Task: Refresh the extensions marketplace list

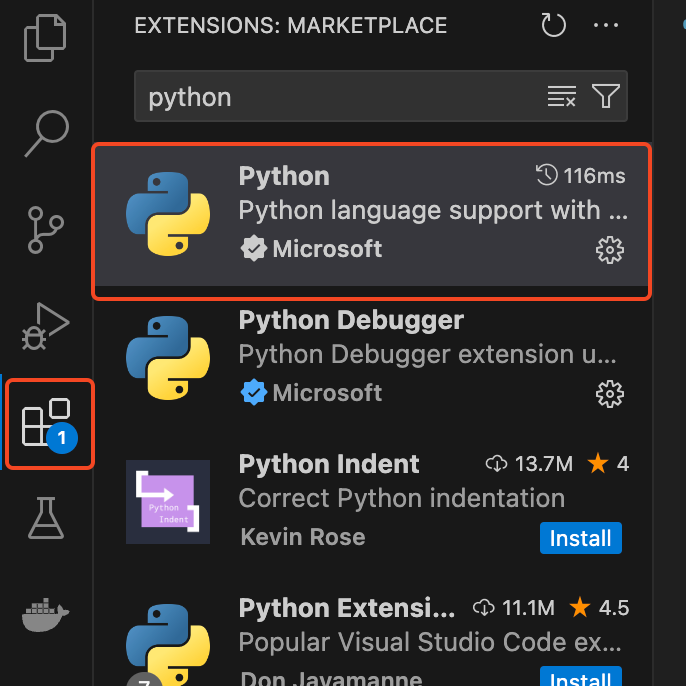Action: [554, 26]
